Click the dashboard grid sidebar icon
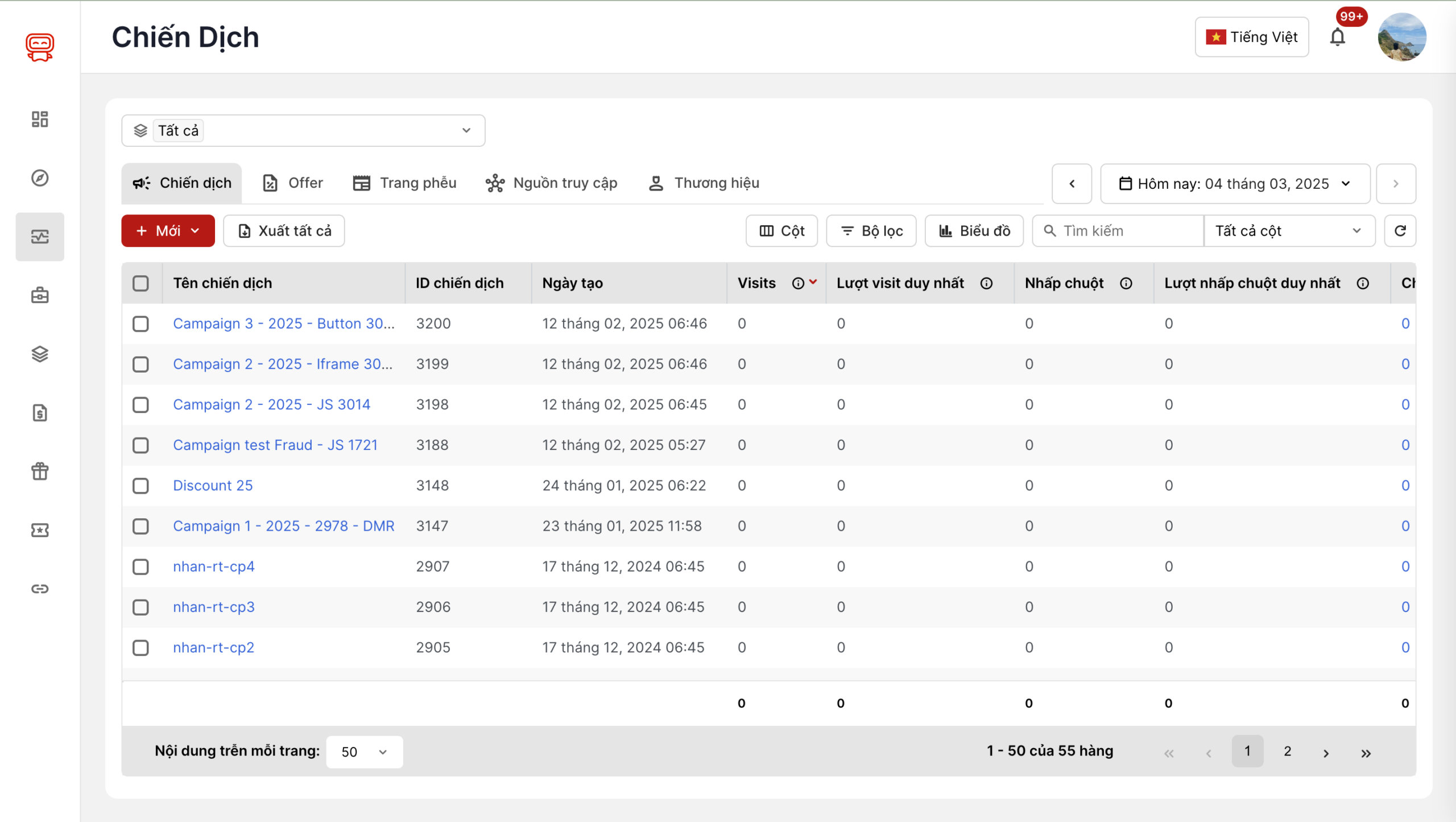Screen dimensions: 1456x822 (40, 119)
